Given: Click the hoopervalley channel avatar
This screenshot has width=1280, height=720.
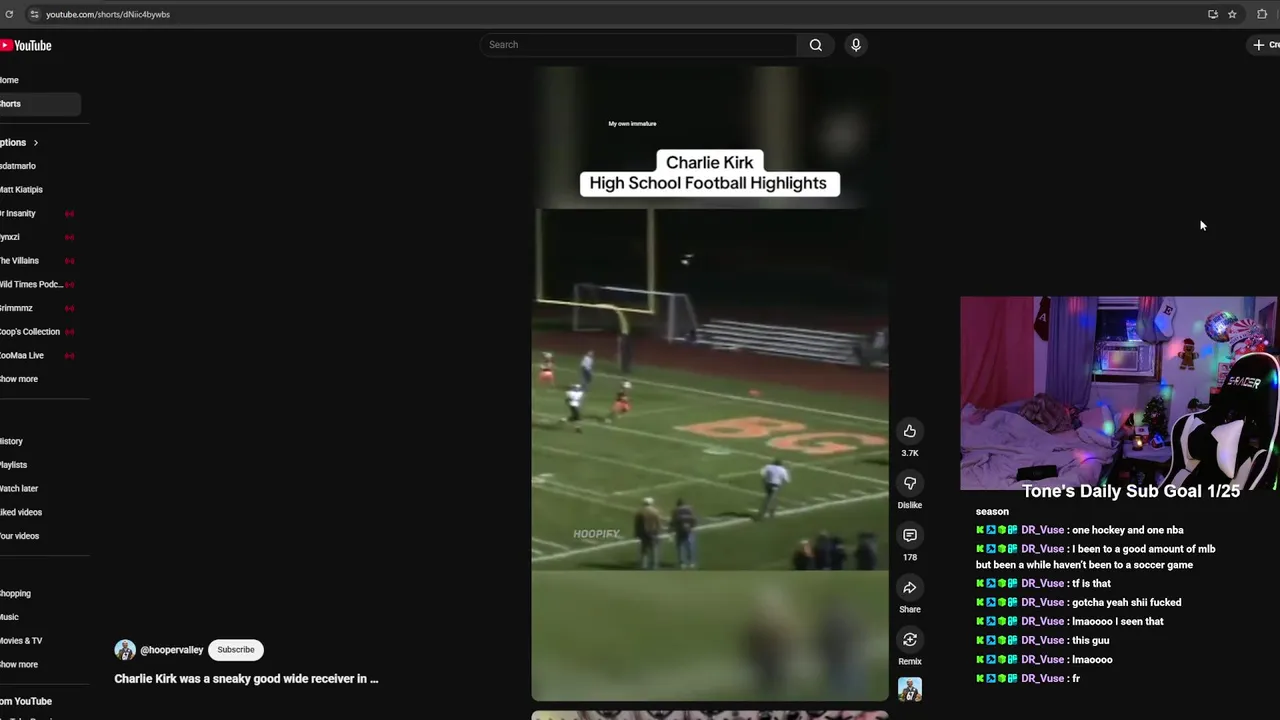Looking at the screenshot, I should pyautogui.click(x=125, y=650).
